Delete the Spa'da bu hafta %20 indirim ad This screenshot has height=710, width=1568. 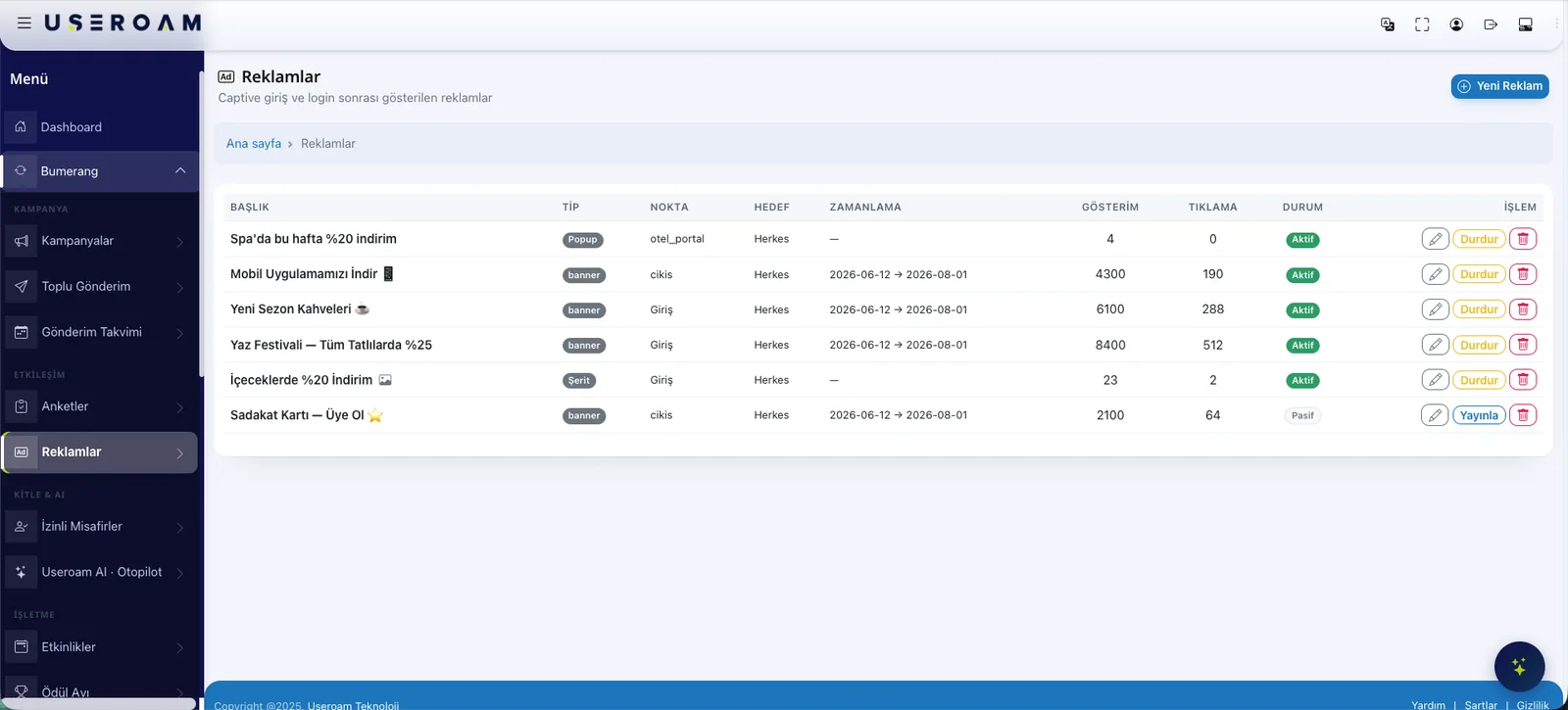point(1523,239)
